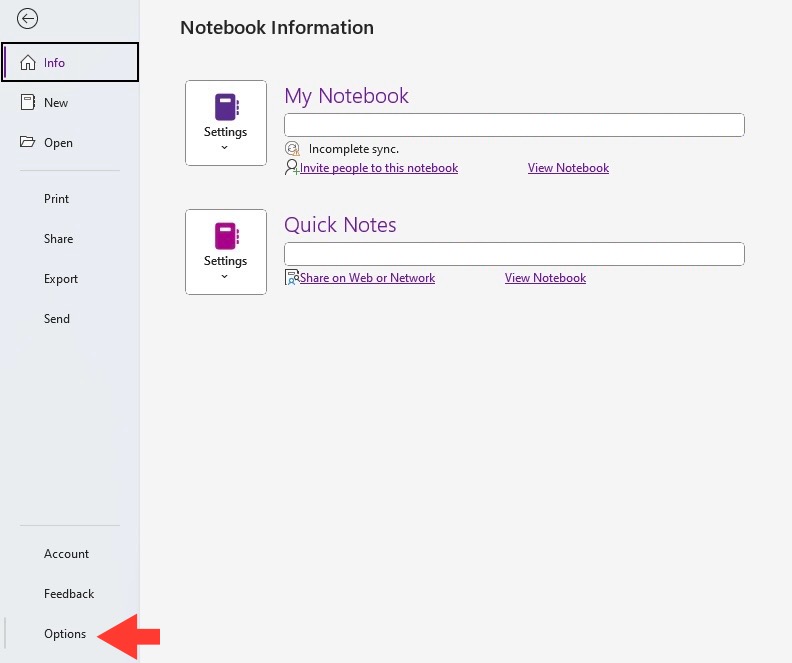Expand Quick Notes Settings dropdown chevron
This screenshot has width=792, height=663.
pos(225,276)
